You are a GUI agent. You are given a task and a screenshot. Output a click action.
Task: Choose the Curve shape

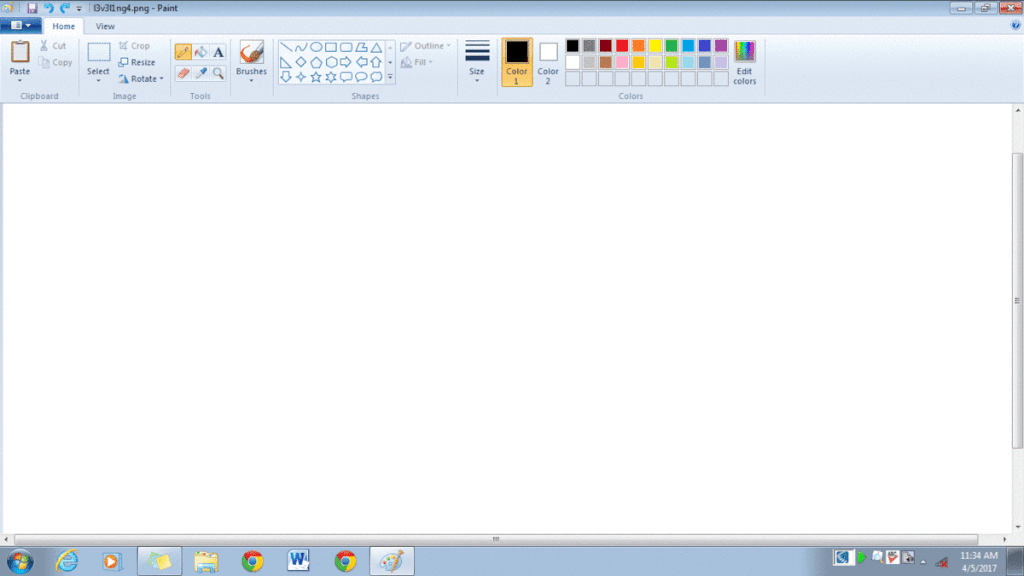301,47
